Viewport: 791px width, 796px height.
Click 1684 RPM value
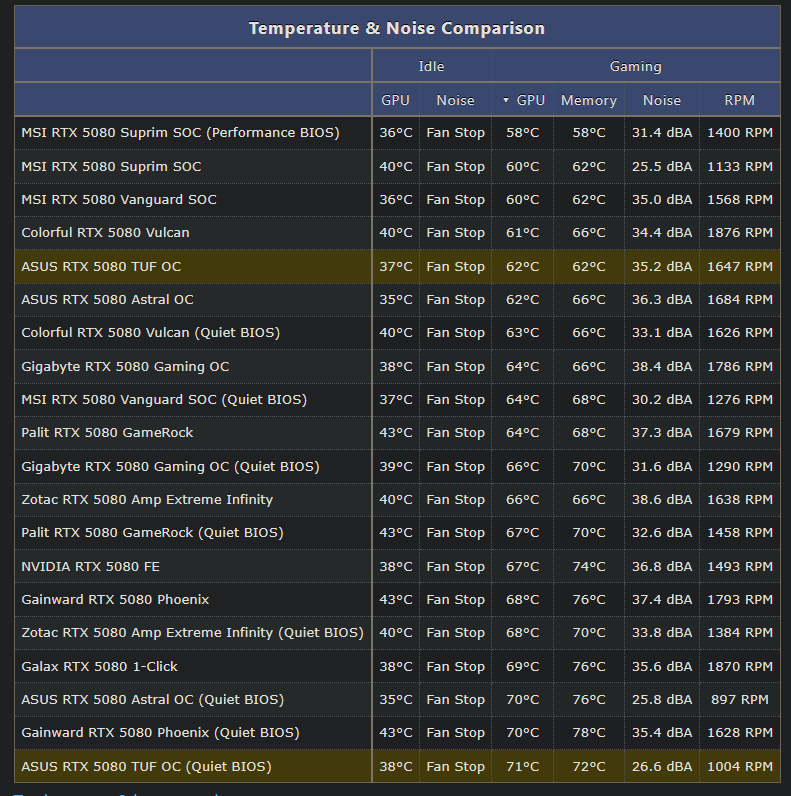coord(740,300)
